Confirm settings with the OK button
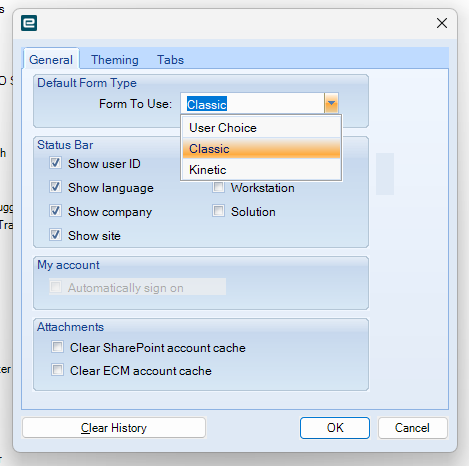469x466 pixels. coord(335,428)
